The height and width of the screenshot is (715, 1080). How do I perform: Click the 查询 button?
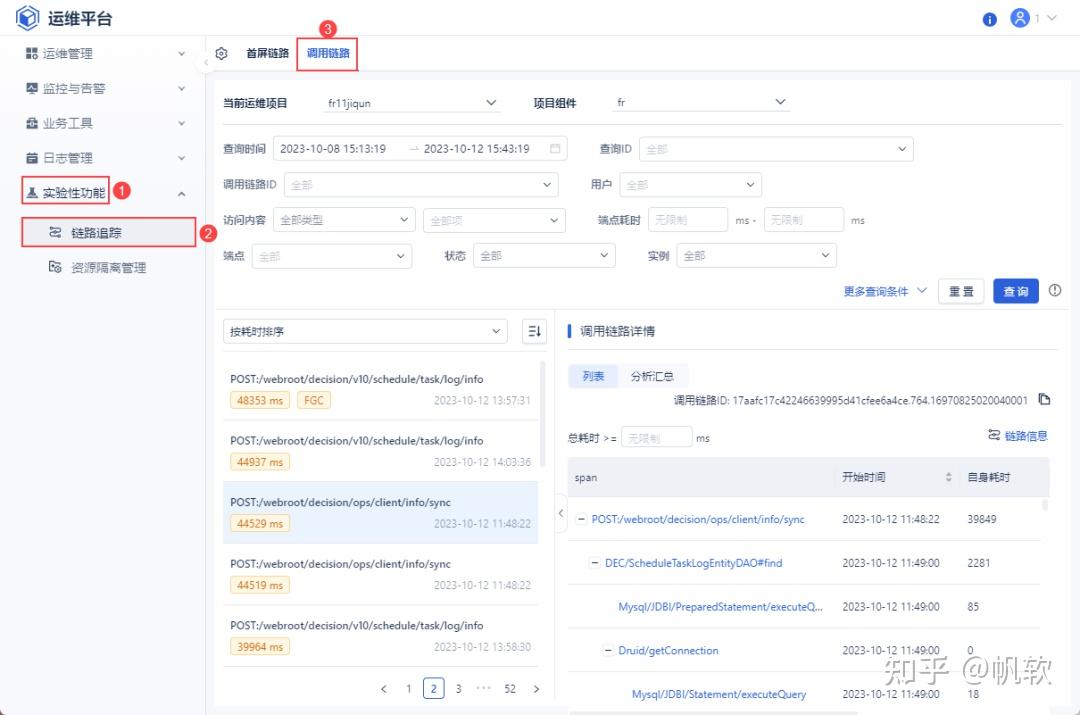pyautogui.click(x=1015, y=291)
